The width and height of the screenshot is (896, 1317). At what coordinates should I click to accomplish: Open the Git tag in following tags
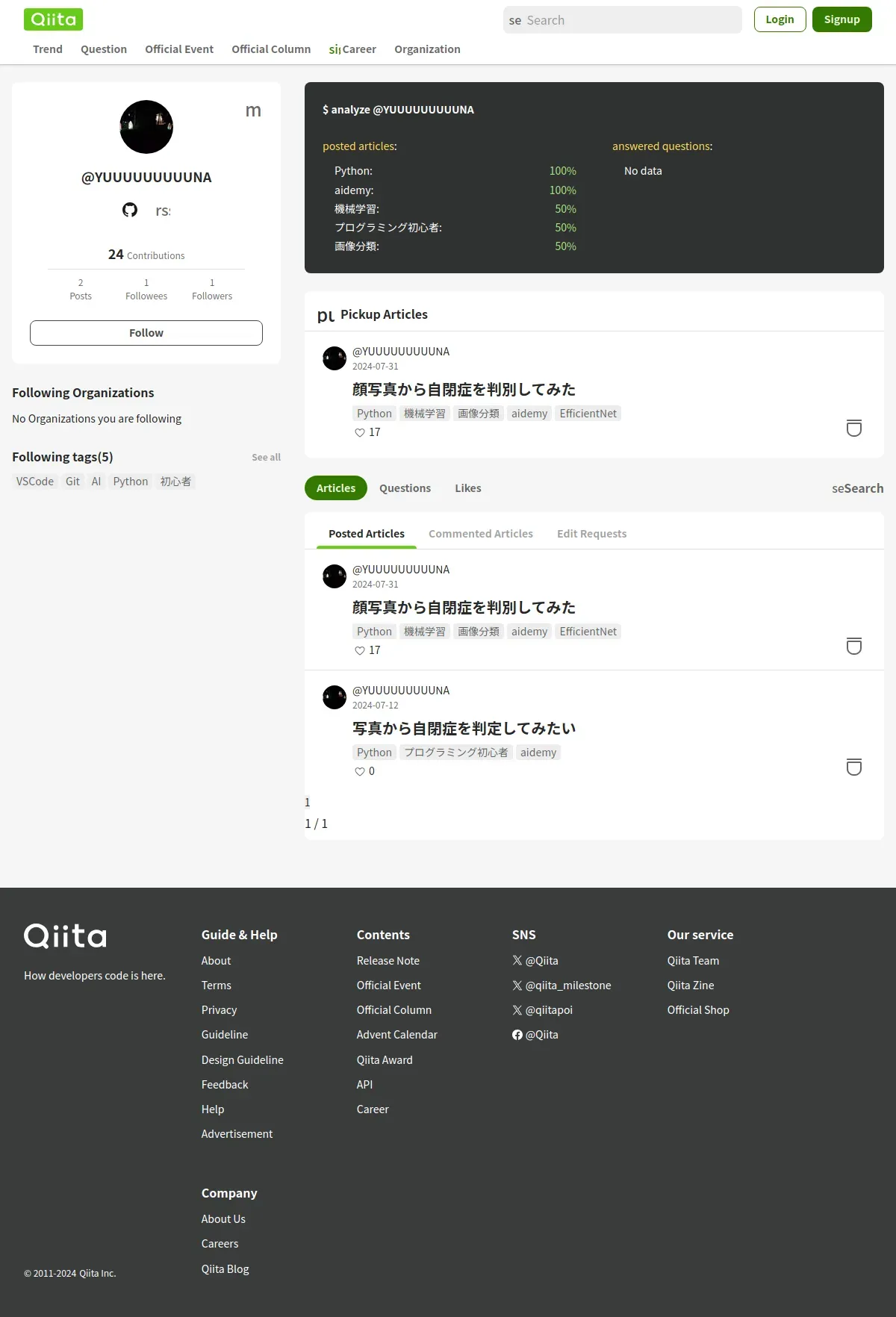click(72, 482)
